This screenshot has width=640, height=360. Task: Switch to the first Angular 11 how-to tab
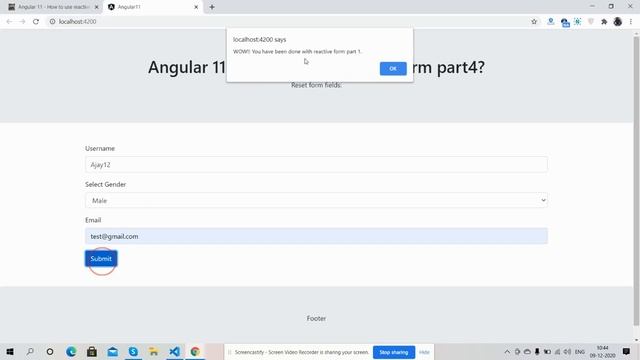(53, 7)
